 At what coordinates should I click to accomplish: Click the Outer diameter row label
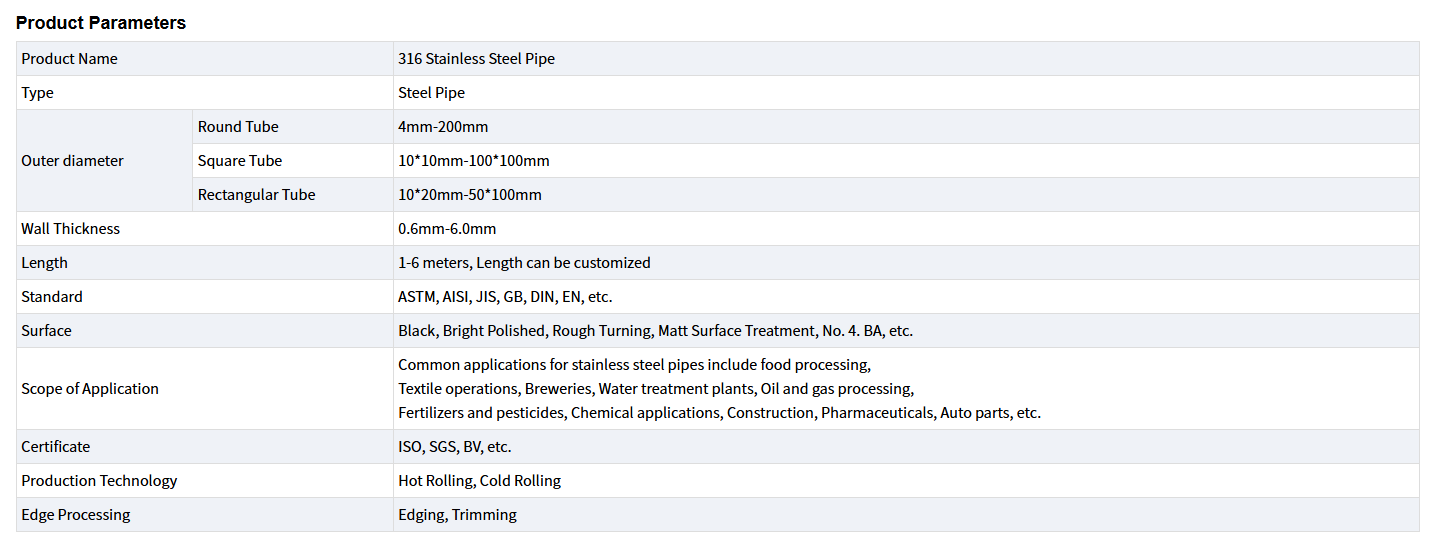(x=72, y=161)
